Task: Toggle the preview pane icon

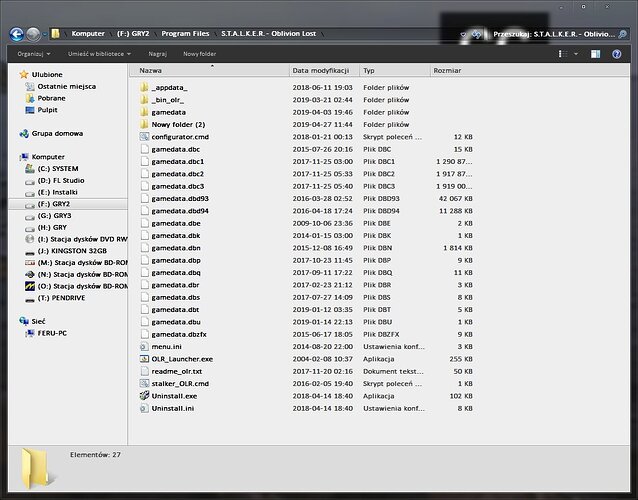Action: click(595, 54)
